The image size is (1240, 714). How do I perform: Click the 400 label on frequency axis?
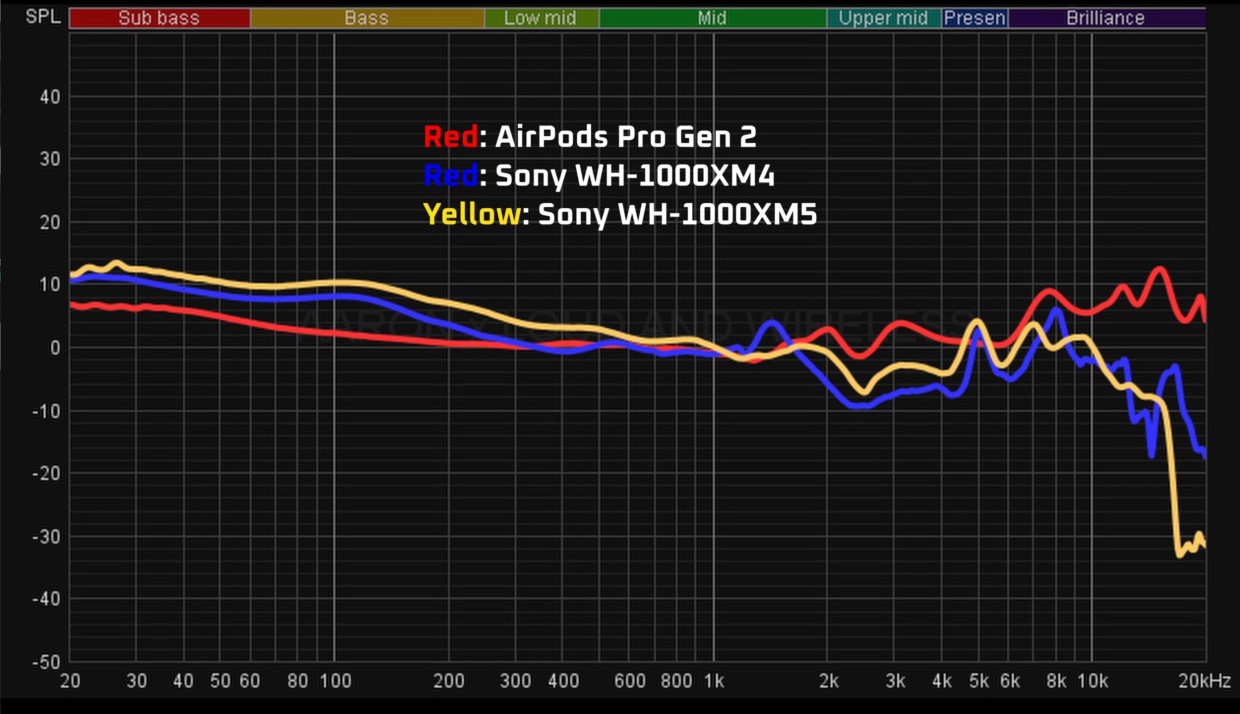(563, 681)
